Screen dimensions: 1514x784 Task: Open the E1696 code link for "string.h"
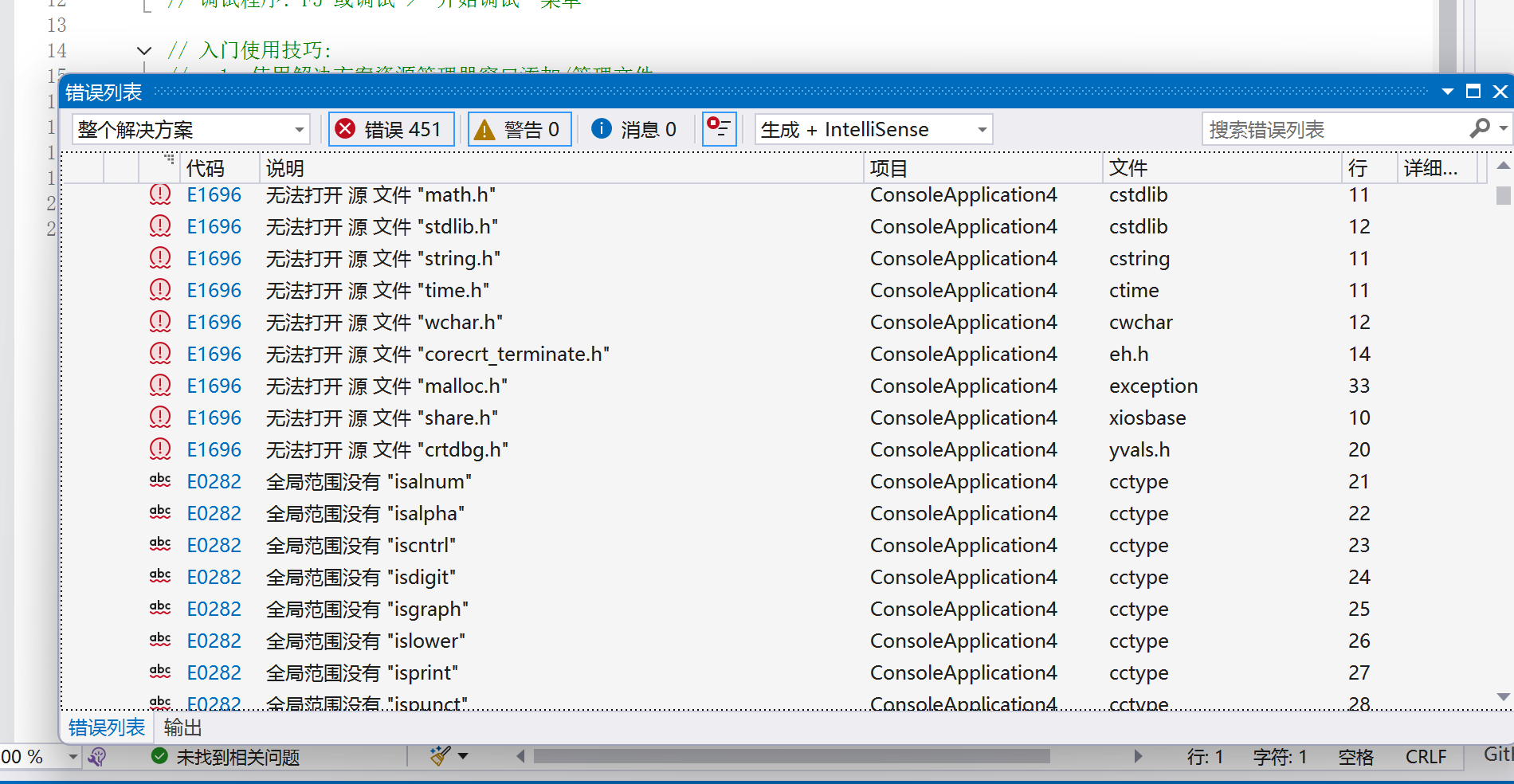point(214,259)
